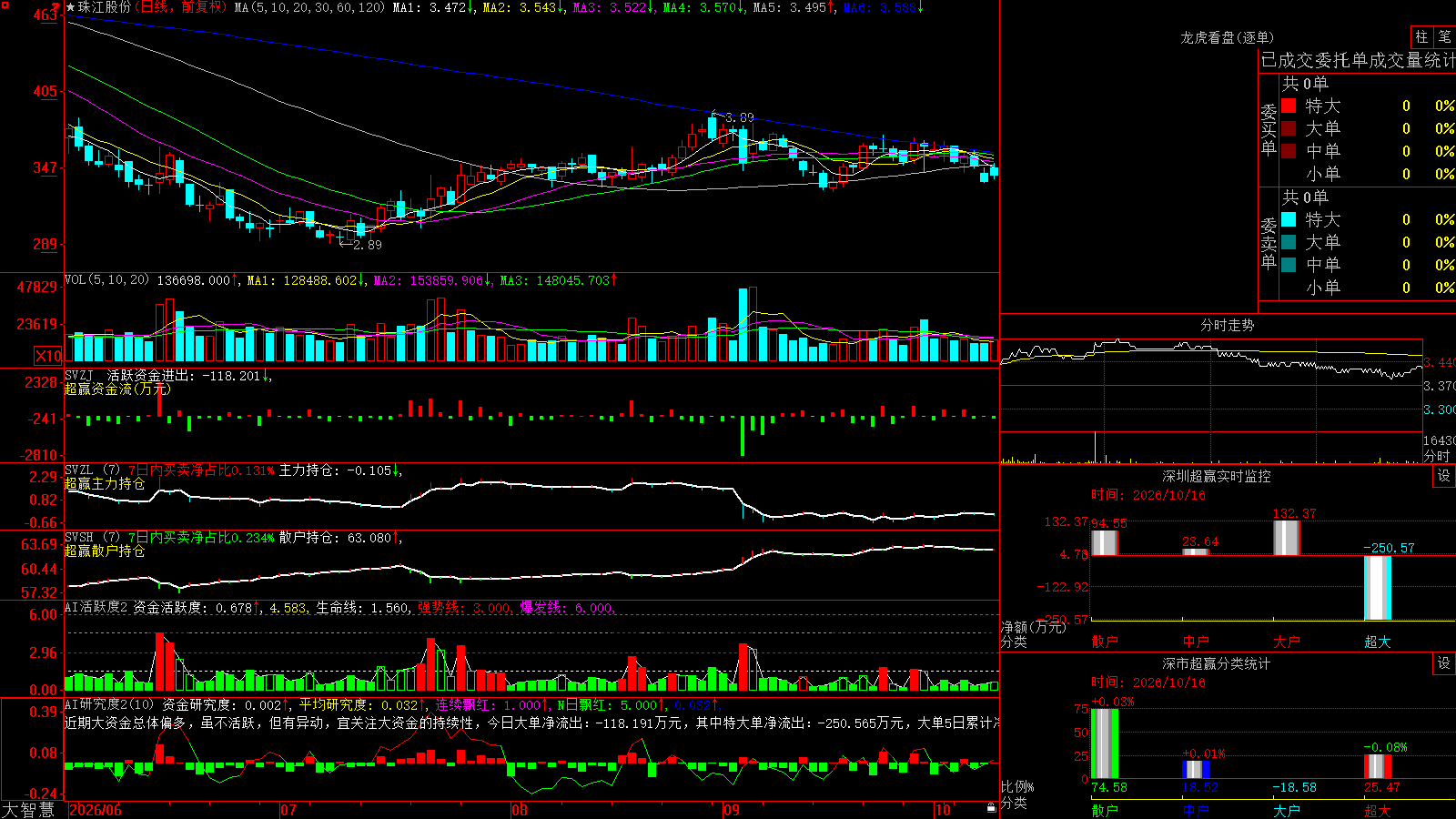Open 设 settings for 深圳超赢实时监控

[x=1444, y=476]
